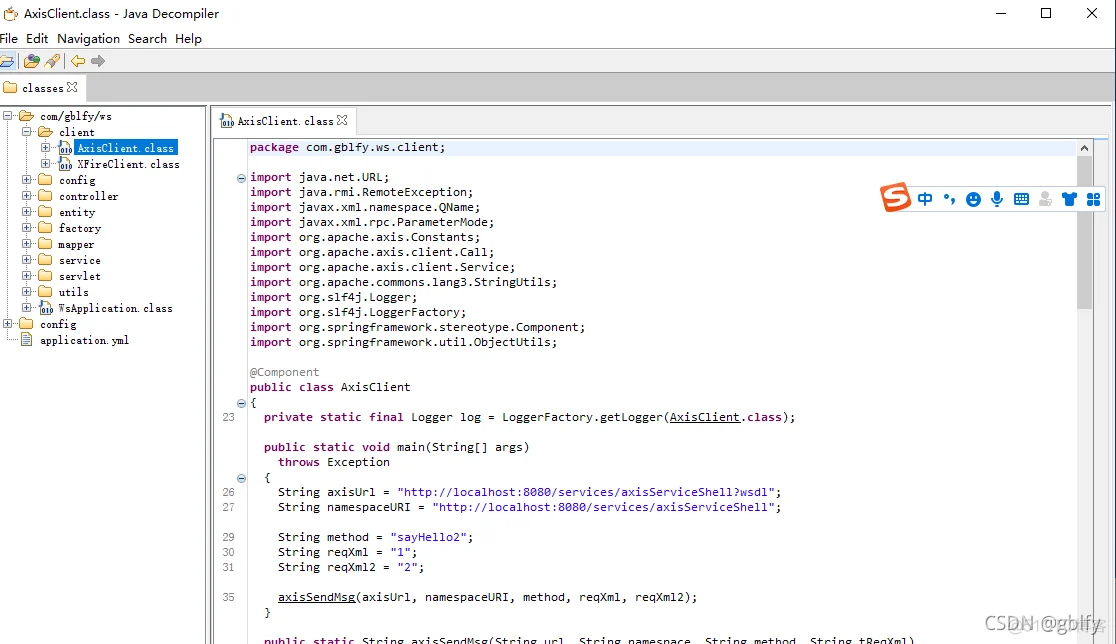The width and height of the screenshot is (1116, 644).
Task: Click the AxisClient.class file icon in tree
Action: 65,148
